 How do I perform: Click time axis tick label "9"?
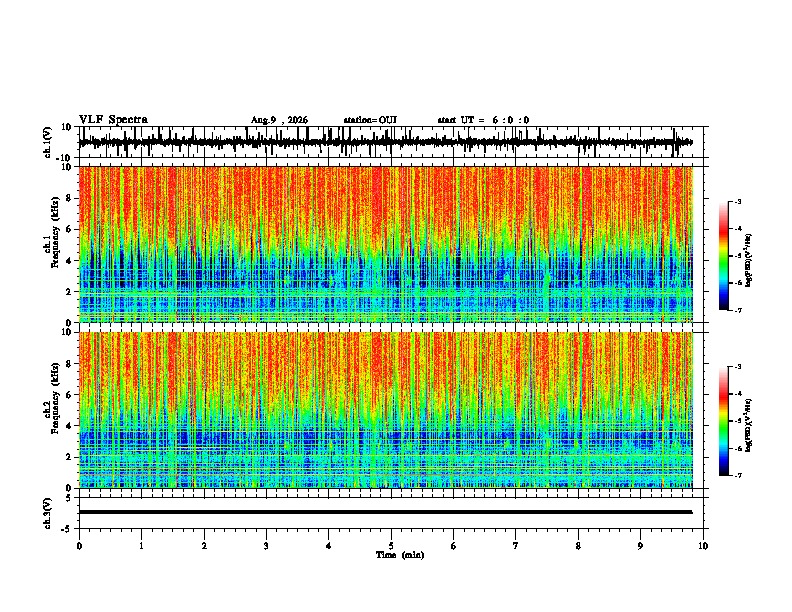(x=640, y=546)
